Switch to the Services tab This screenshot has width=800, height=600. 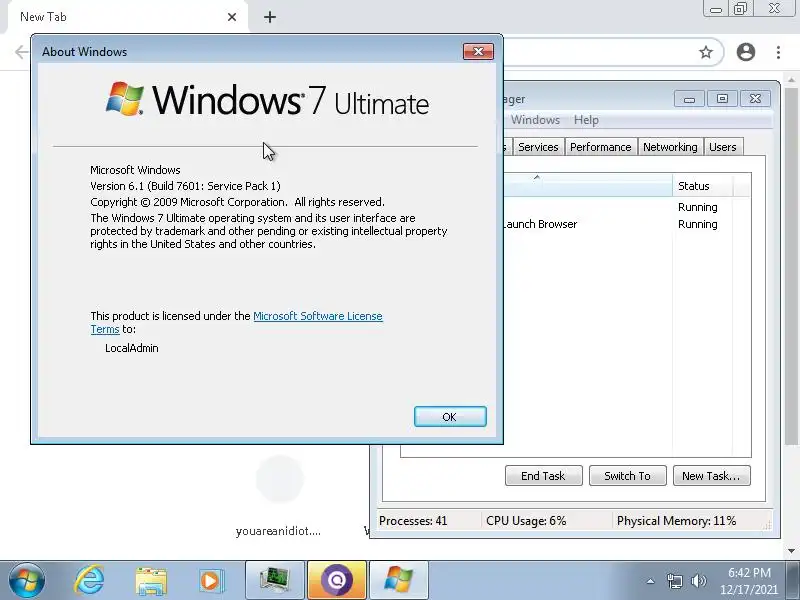[x=538, y=147]
